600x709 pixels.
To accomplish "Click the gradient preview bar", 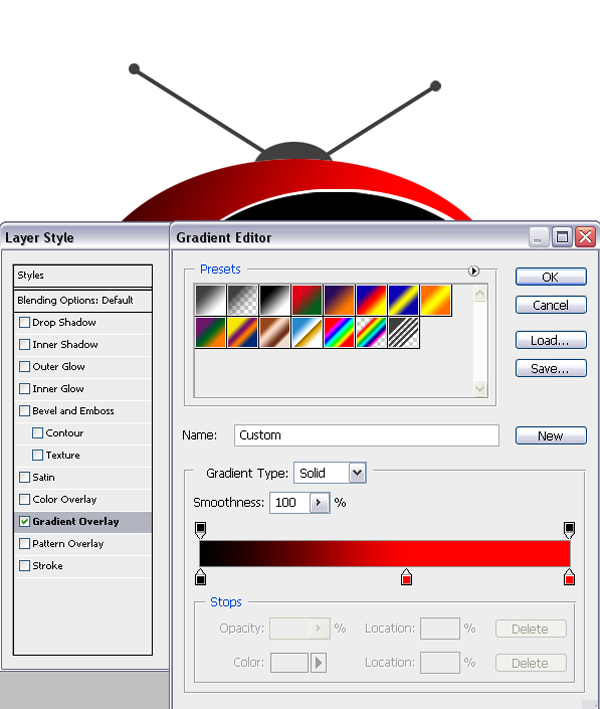I will point(385,553).
